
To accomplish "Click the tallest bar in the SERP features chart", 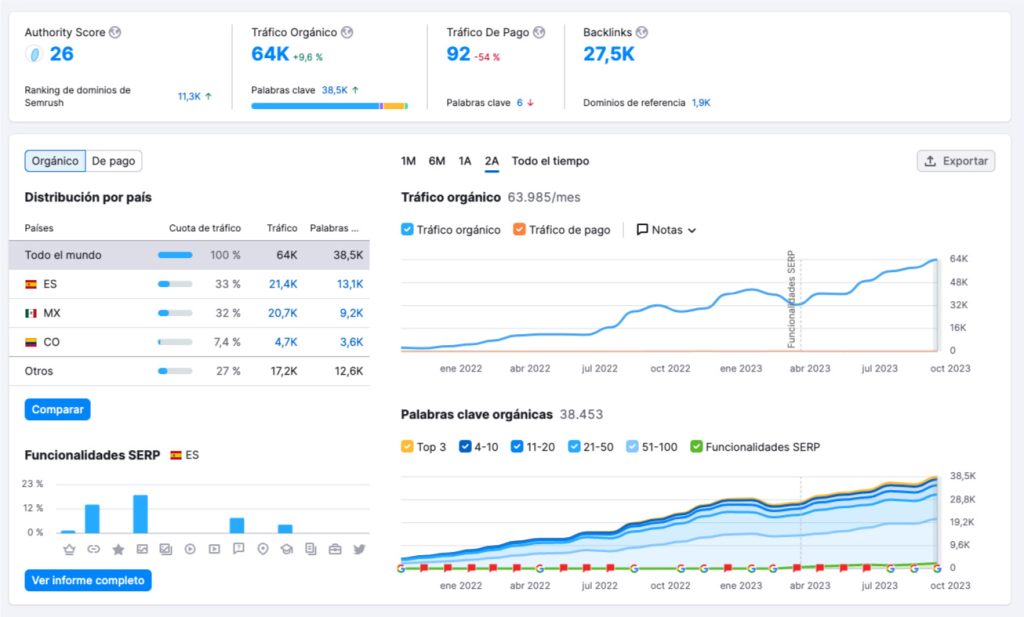I will 140,514.
